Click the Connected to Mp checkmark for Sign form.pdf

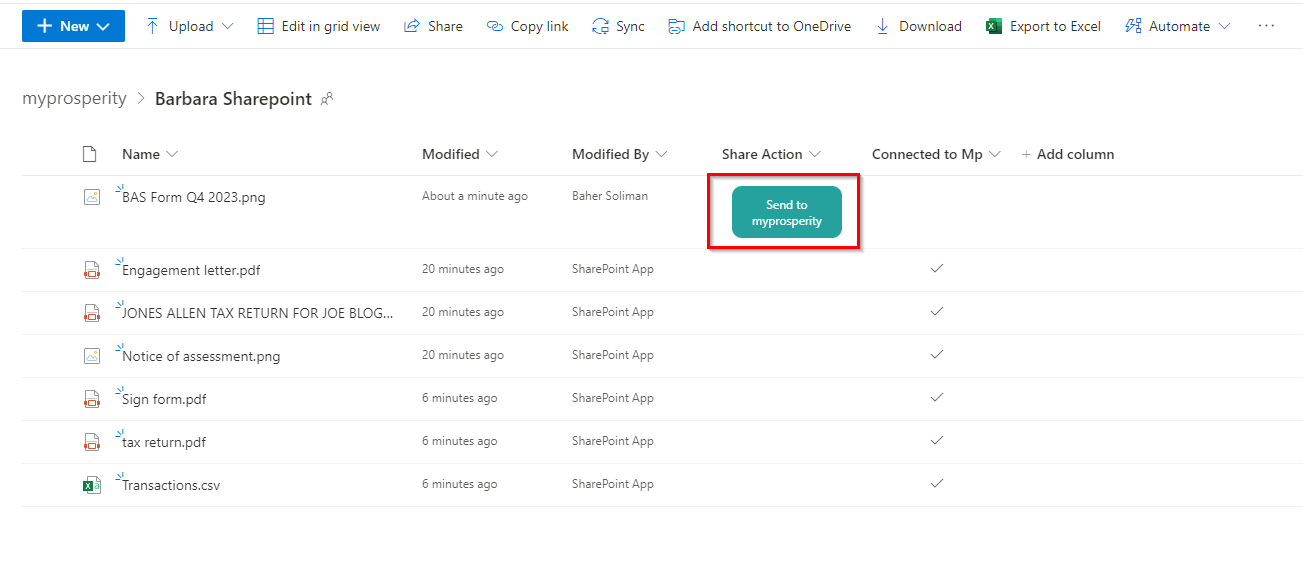(937, 398)
